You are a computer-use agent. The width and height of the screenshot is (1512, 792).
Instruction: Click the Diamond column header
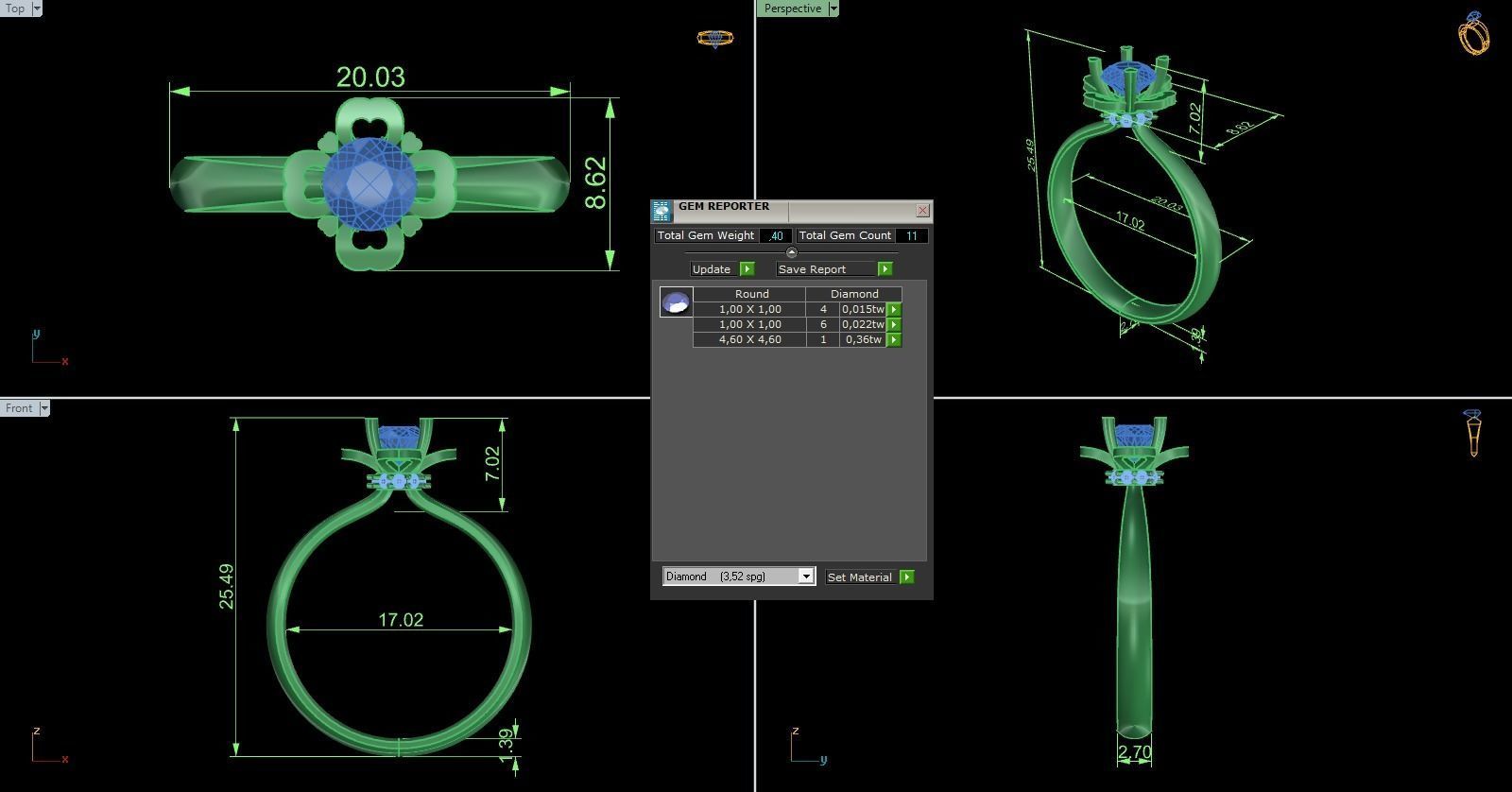click(854, 294)
